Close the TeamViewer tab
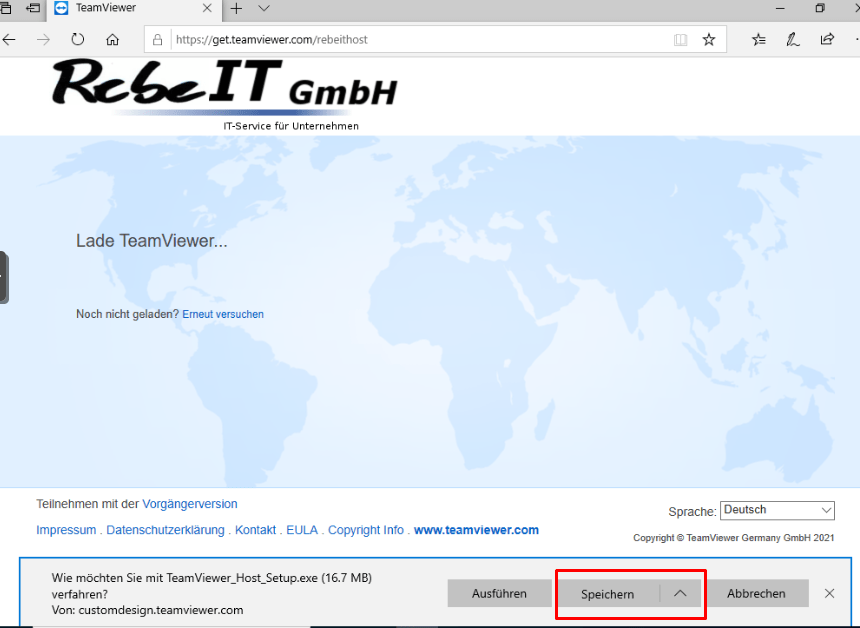This screenshot has height=628, width=860. click(x=207, y=8)
